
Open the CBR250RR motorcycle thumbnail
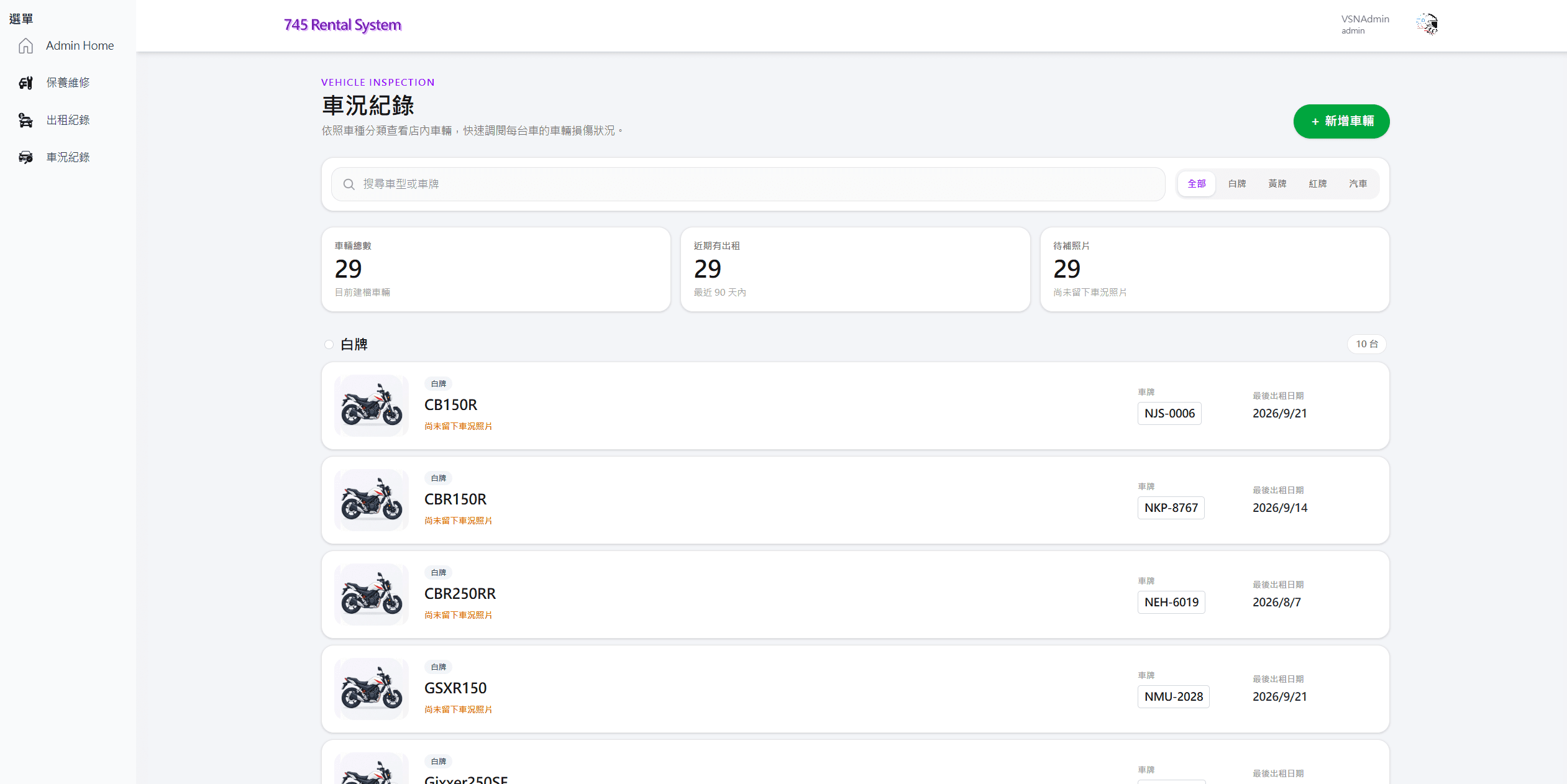coord(372,595)
